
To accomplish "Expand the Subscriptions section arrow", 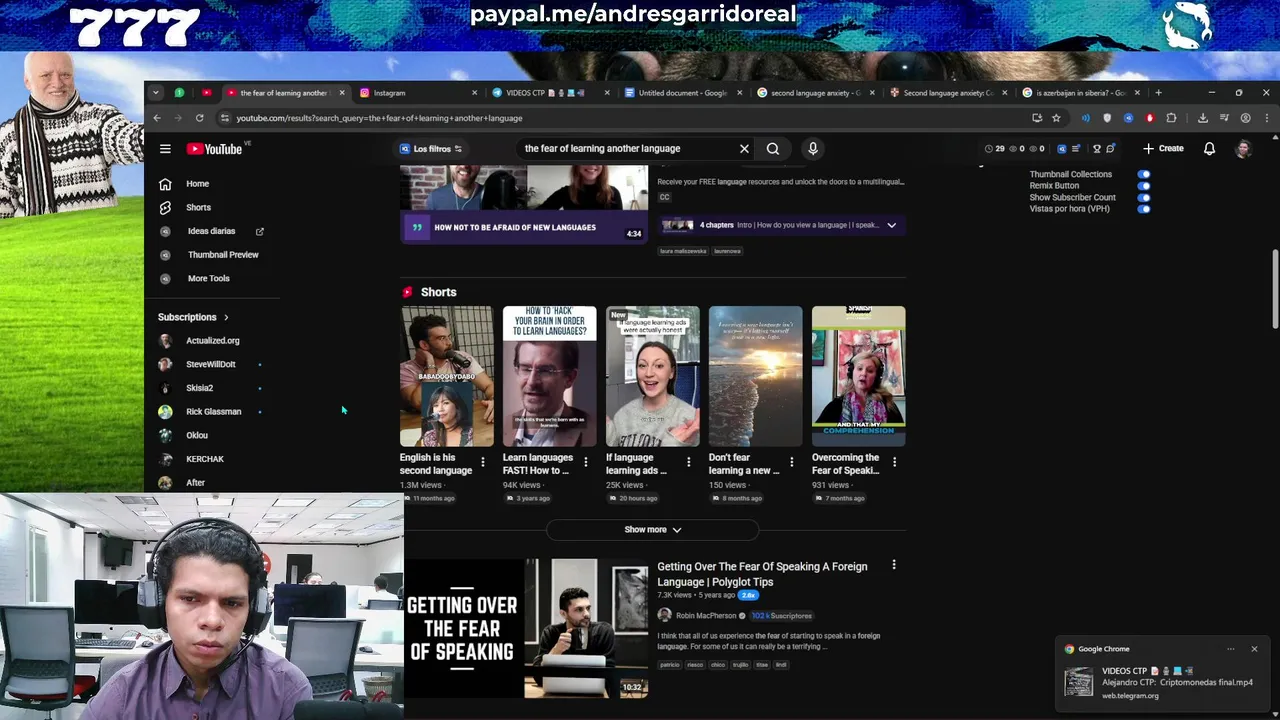I will 226,317.
